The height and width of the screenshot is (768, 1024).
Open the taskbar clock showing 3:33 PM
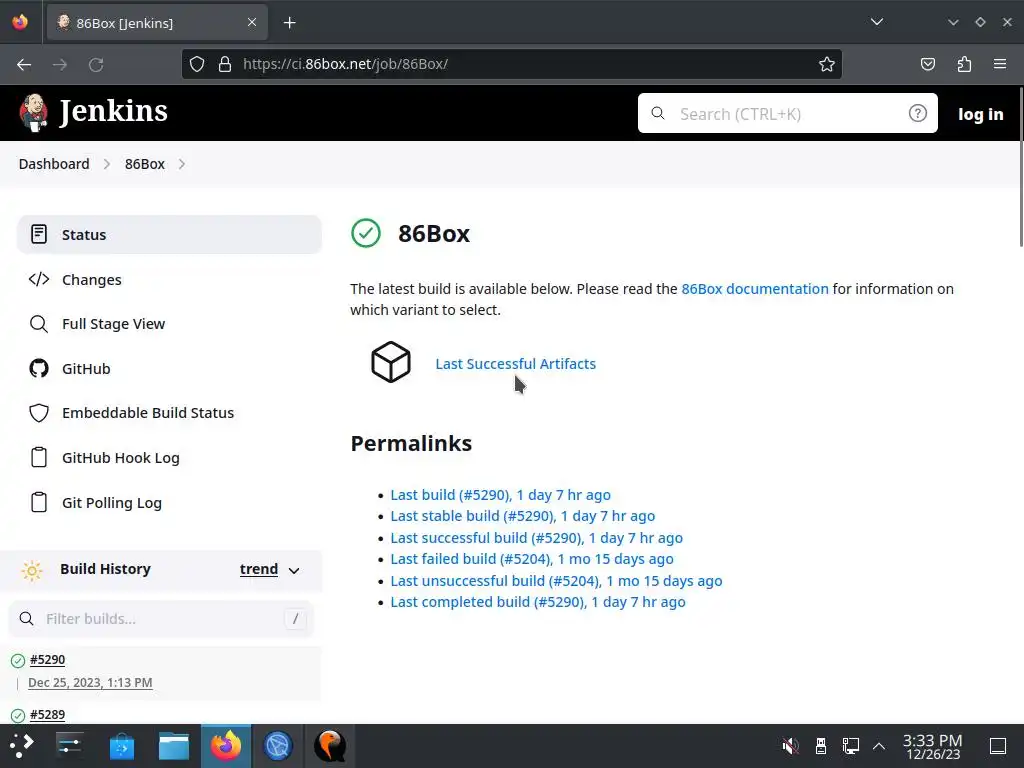[x=933, y=746]
